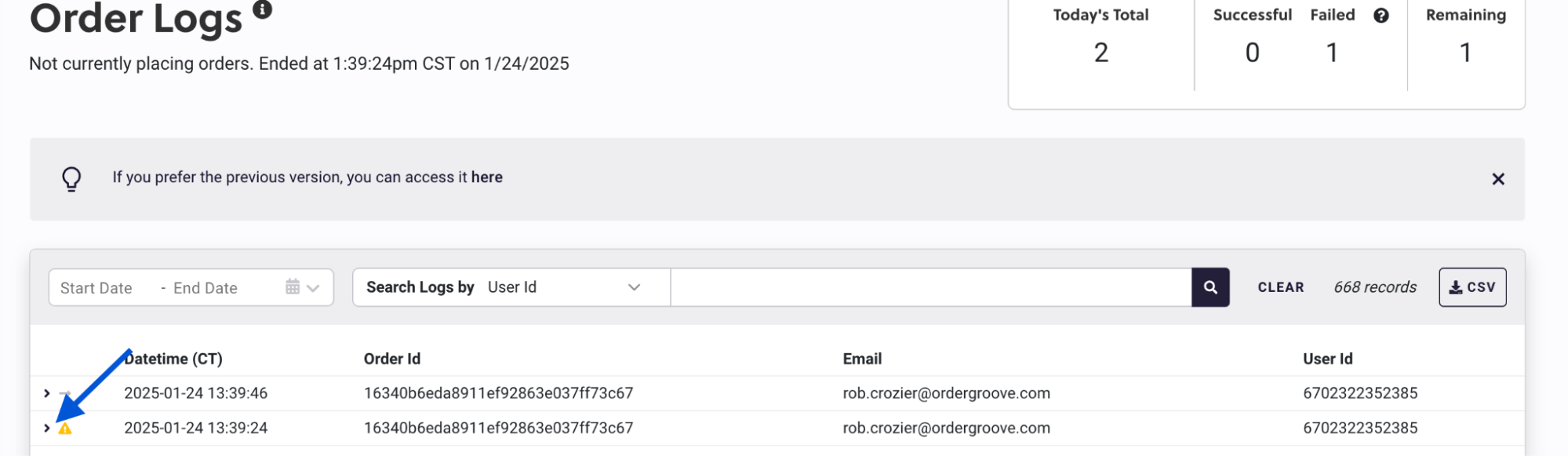Open the date range dropdown chevron
1568x456 pixels.
(313, 288)
